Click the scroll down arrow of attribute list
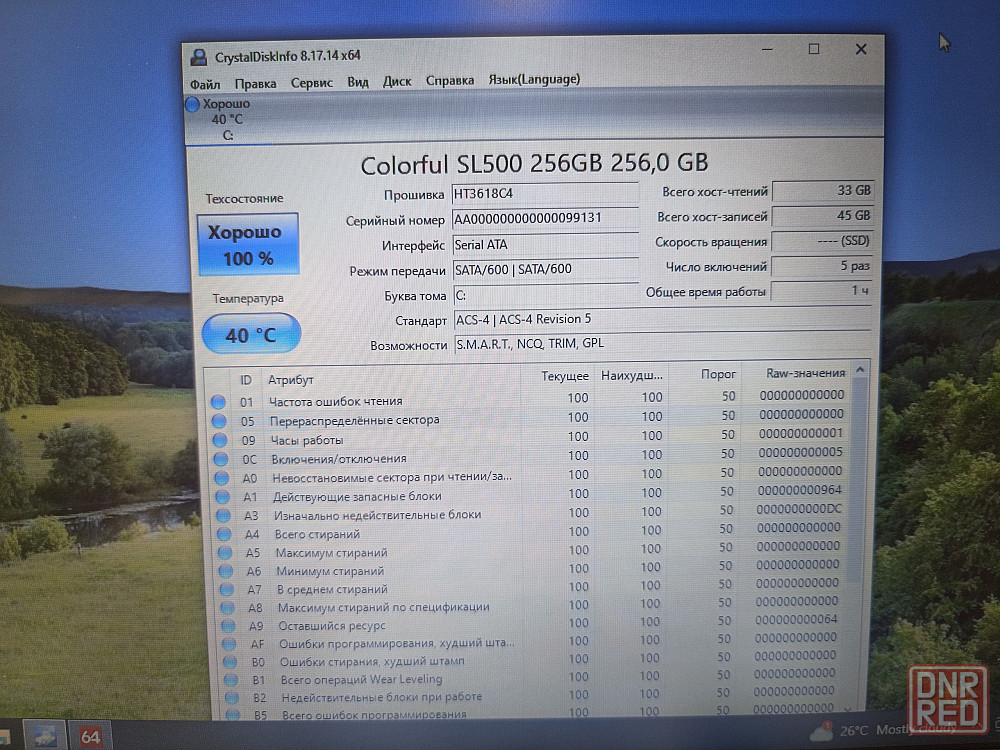Image resolution: width=1000 pixels, height=750 pixels. point(848,709)
